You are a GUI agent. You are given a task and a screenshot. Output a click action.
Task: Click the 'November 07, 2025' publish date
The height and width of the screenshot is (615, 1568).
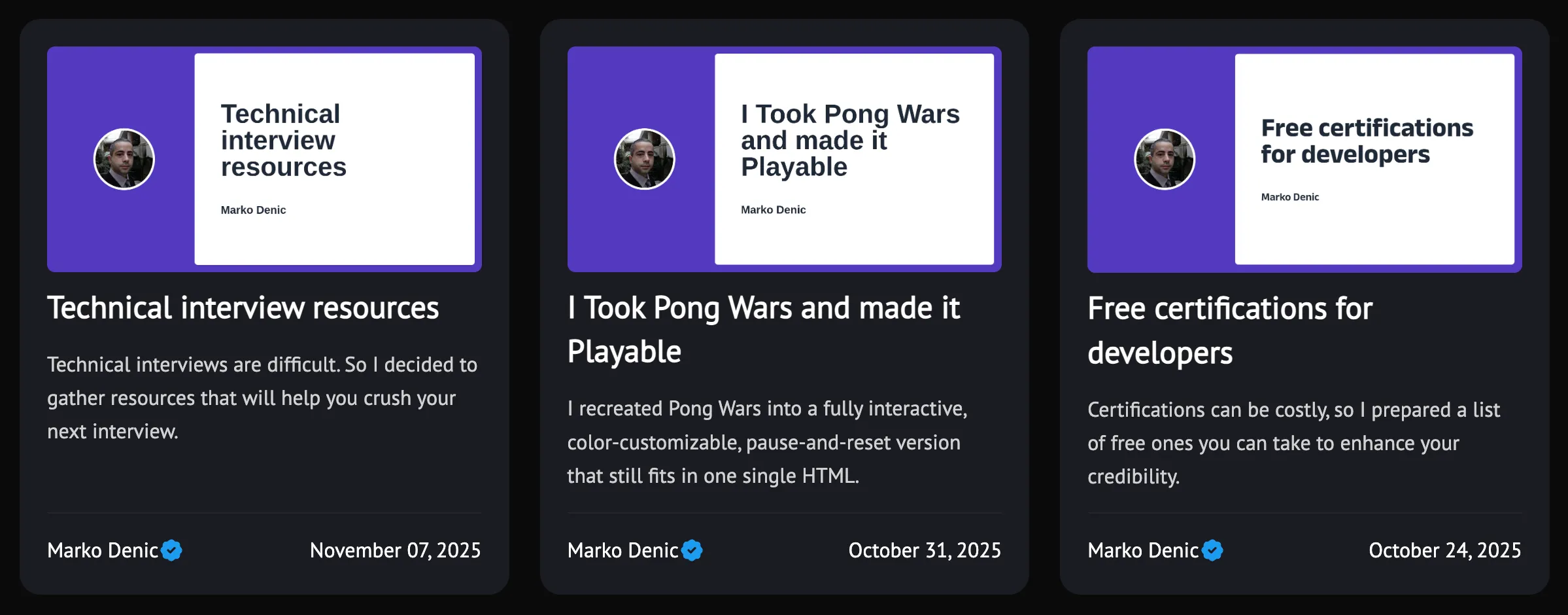coord(395,550)
